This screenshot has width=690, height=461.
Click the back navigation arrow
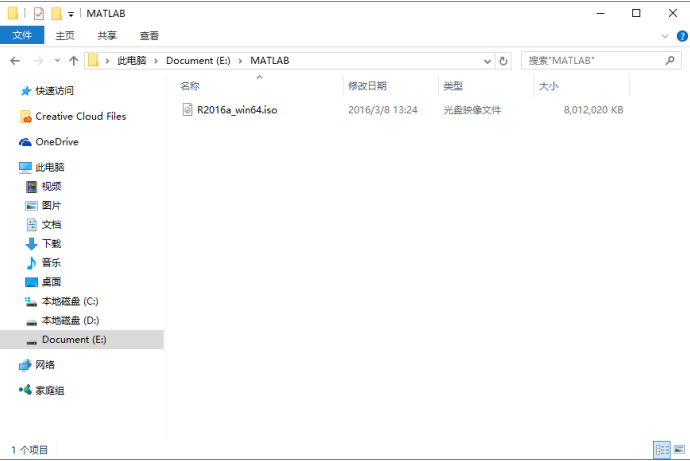pos(15,61)
